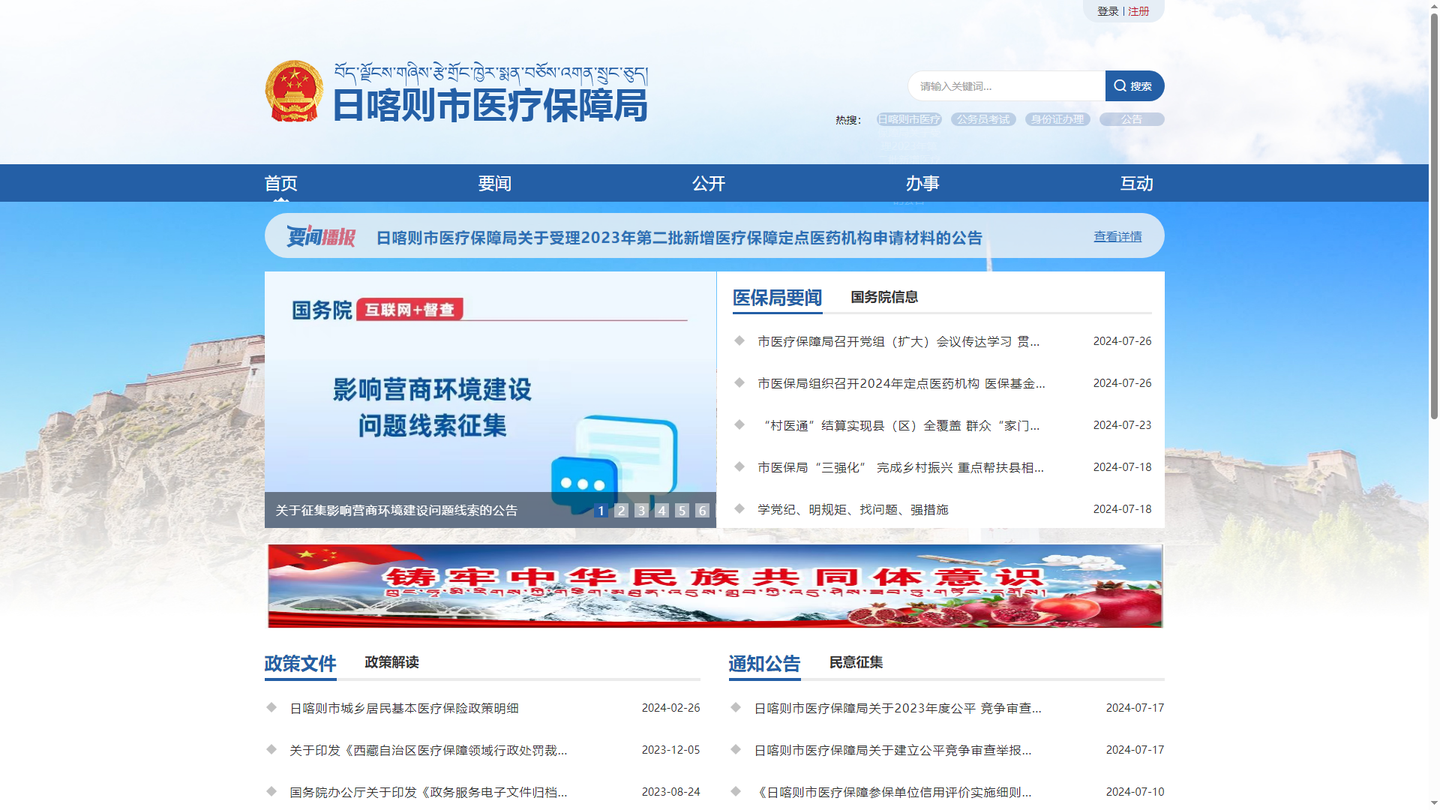Click carousel caption 关于征集影响营商环境建设问题线索的公告
The width and height of the screenshot is (1440, 810).
[397, 510]
